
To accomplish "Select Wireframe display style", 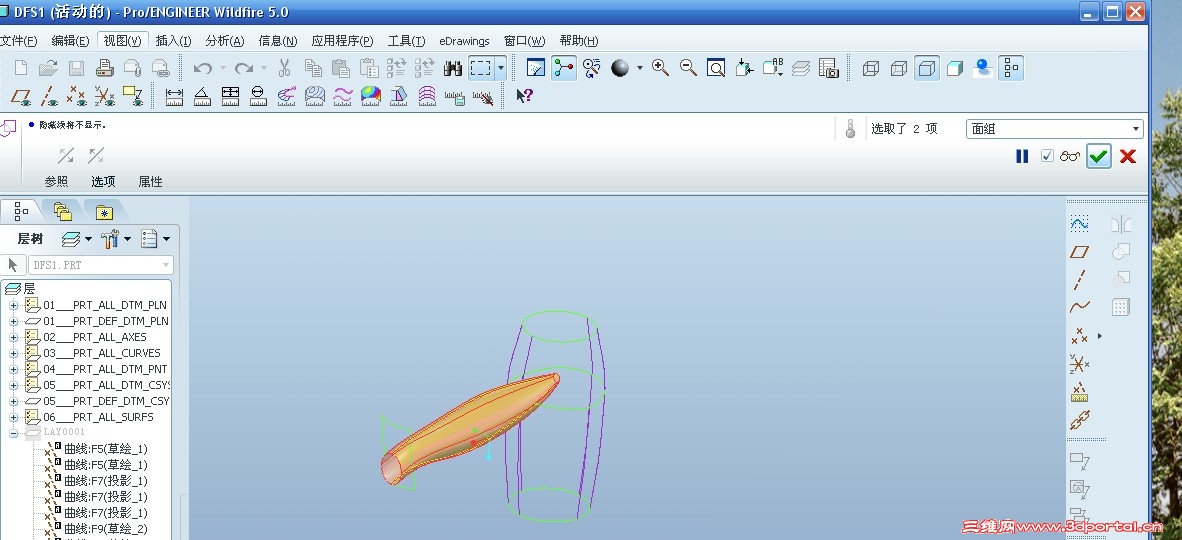I will click(871, 69).
